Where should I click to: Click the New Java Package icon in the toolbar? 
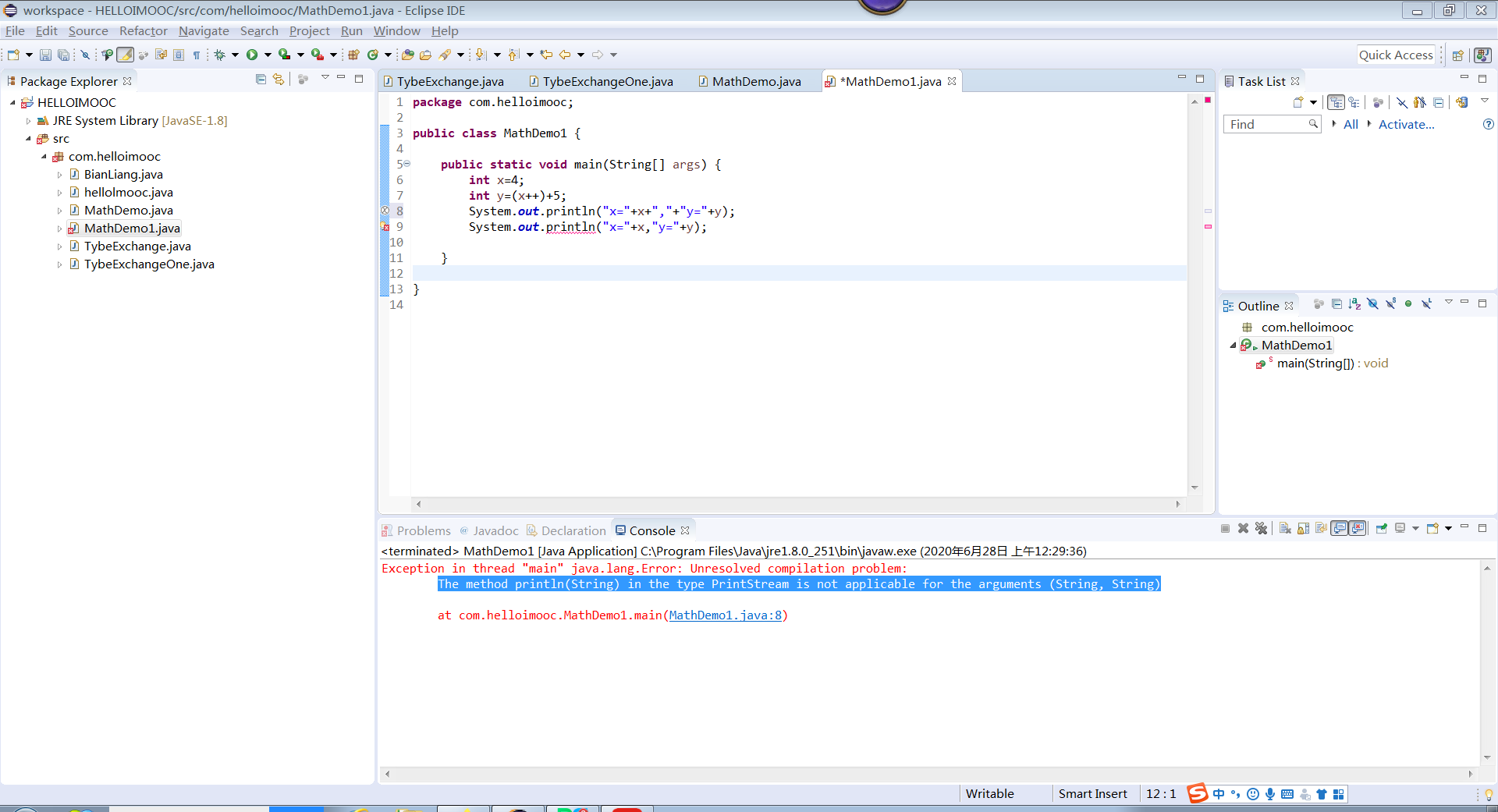click(353, 55)
